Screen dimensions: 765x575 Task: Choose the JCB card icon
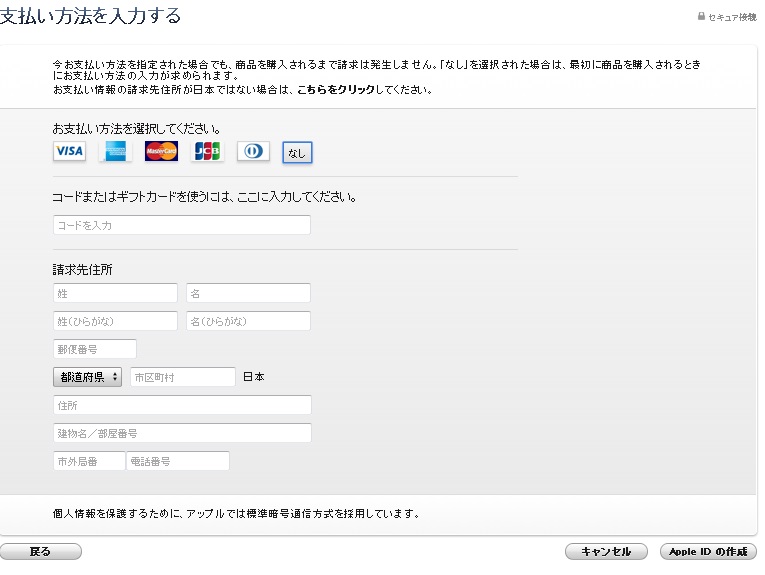tap(207, 151)
